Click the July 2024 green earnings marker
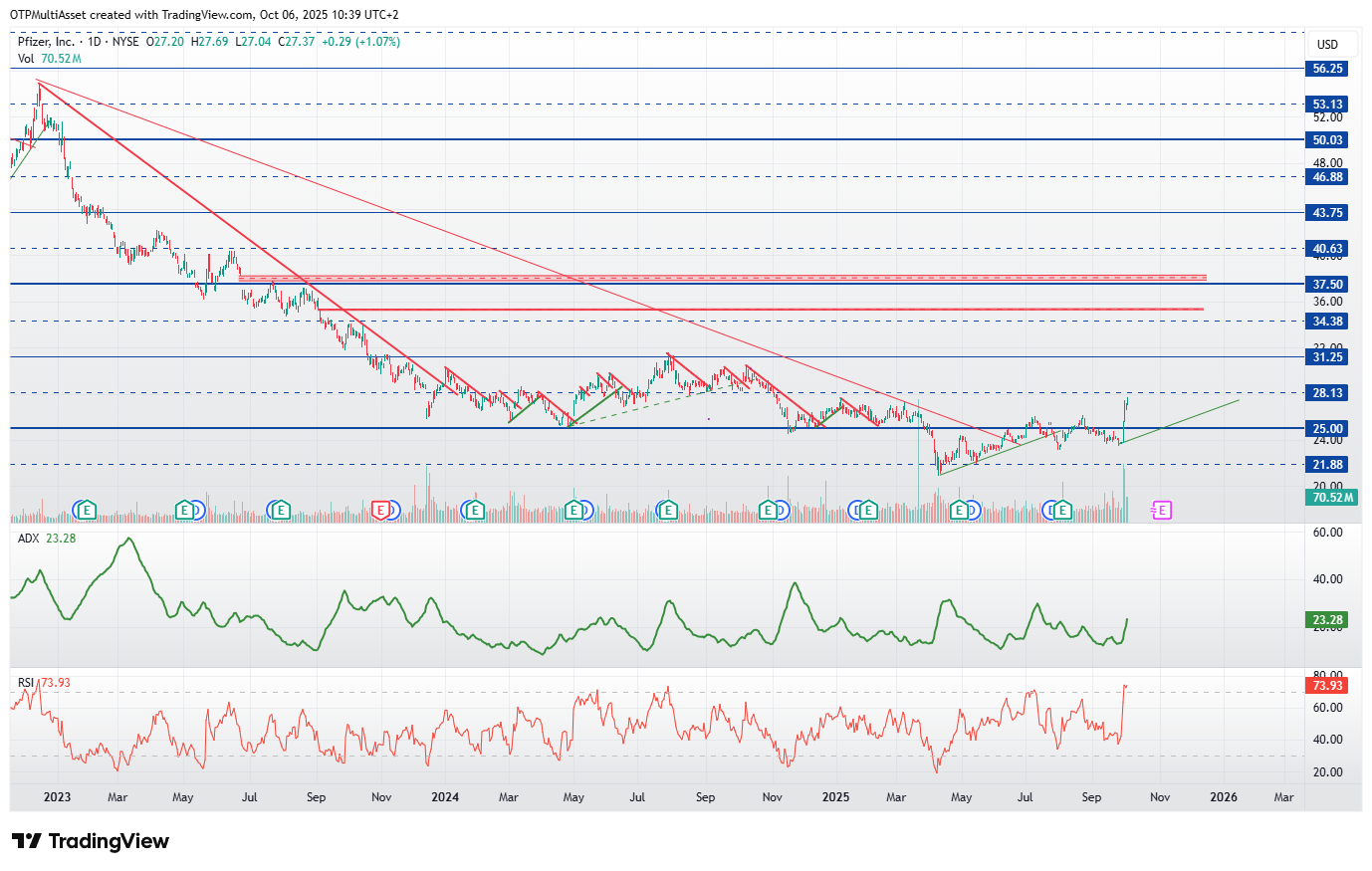Viewport: 1372px width, 871px height. (669, 511)
